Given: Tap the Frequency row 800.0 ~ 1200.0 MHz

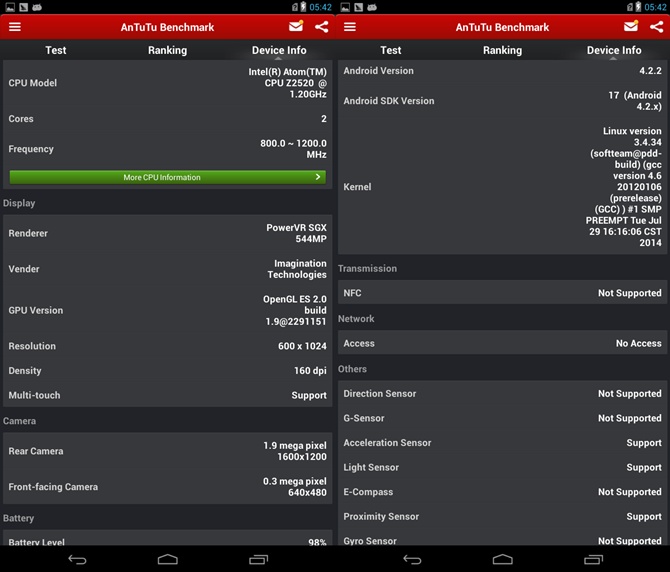Looking at the screenshot, I should pyautogui.click(x=168, y=149).
